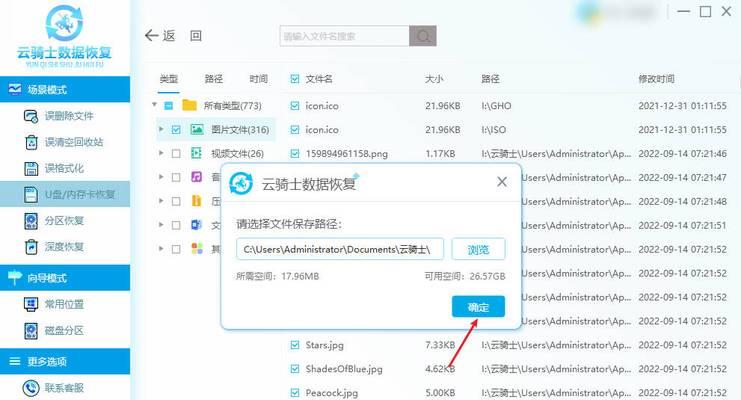Screen dimensions: 741x400
Task: Open 联系客服 support option
Action: (x=54, y=388)
